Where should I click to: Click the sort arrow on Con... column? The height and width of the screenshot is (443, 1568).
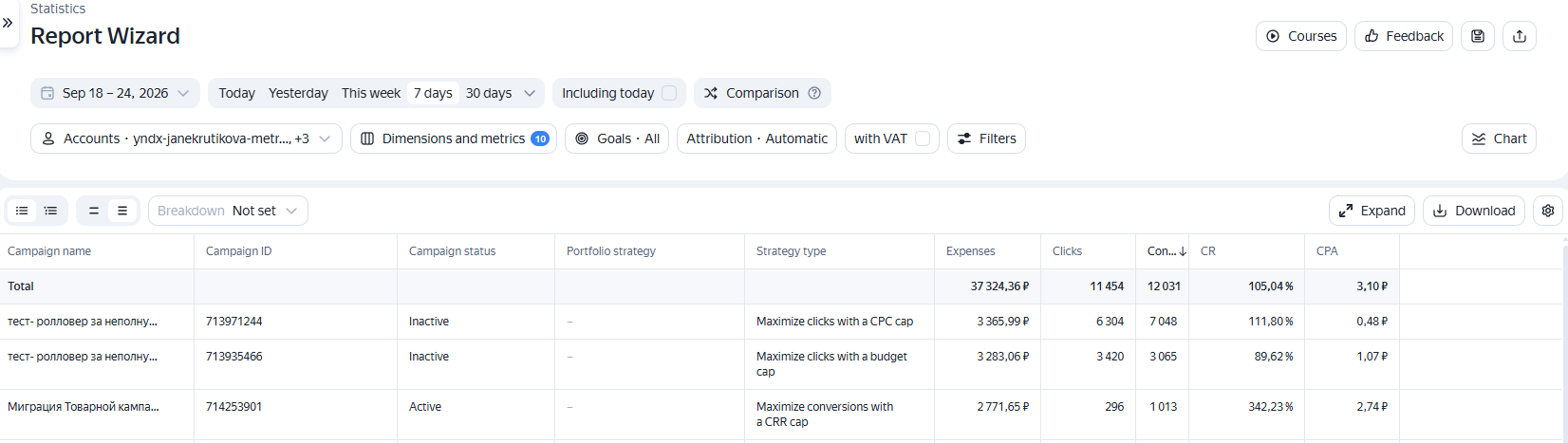click(1183, 251)
